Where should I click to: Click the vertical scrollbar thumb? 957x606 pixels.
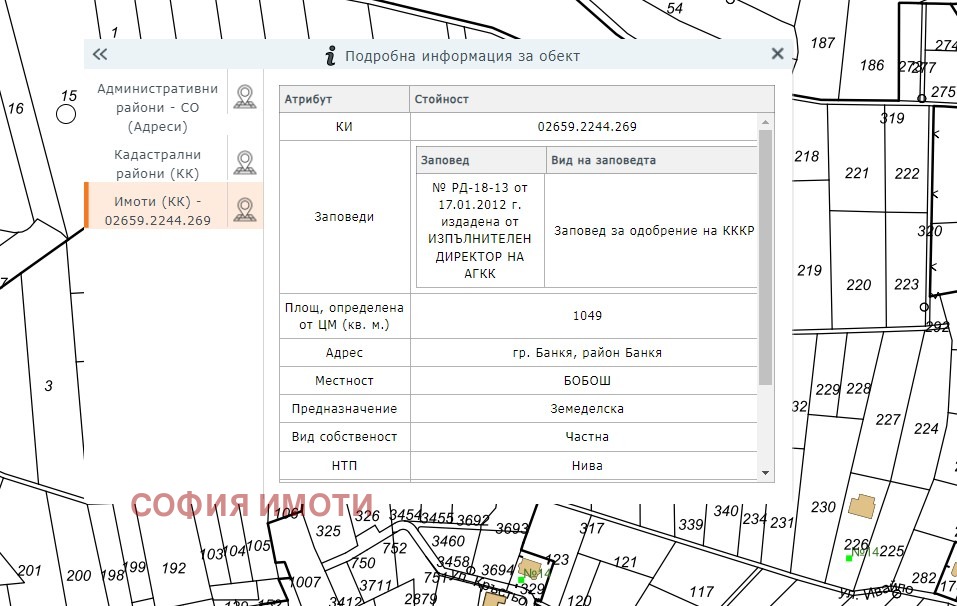coord(765,256)
